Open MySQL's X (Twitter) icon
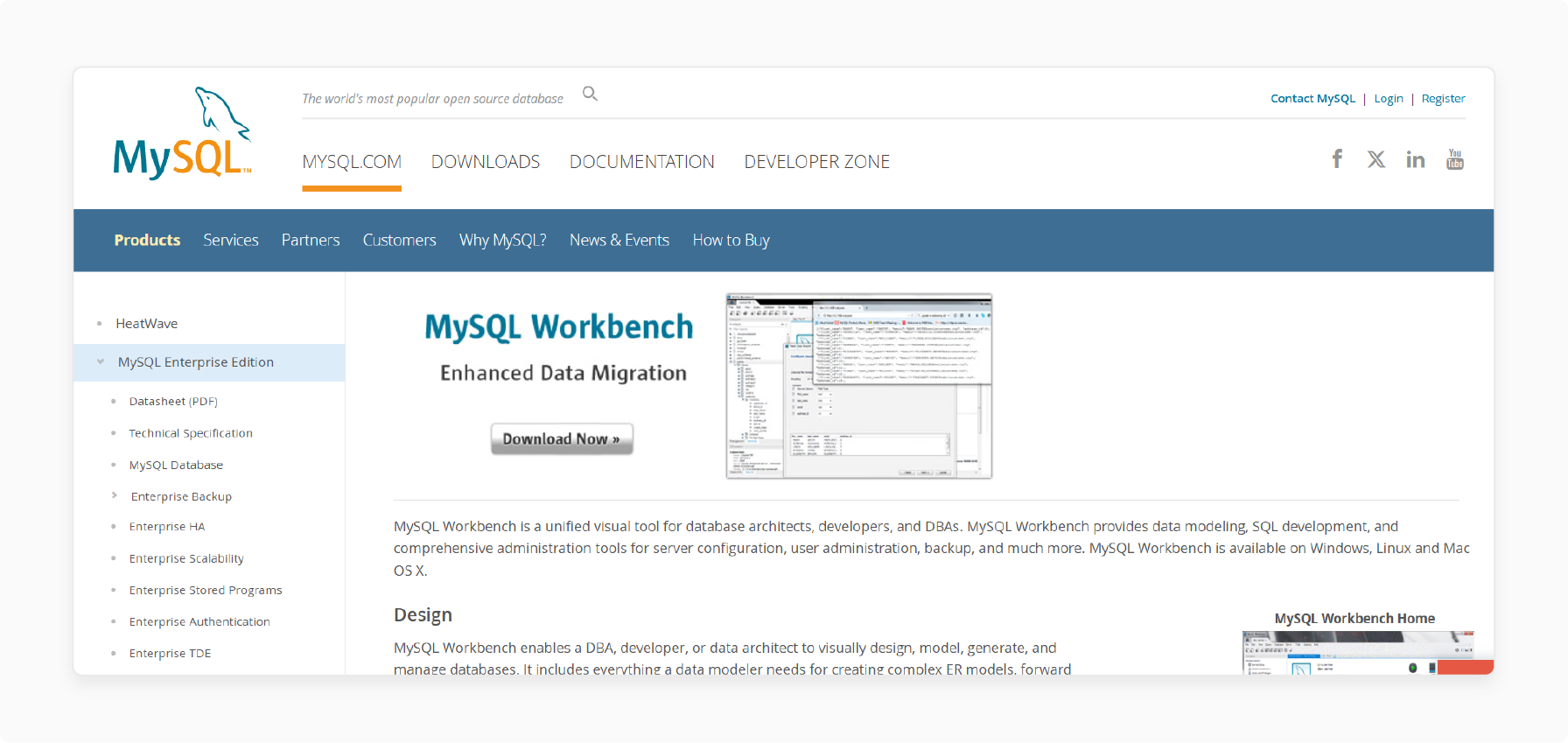The width and height of the screenshot is (1568, 743). pyautogui.click(x=1376, y=159)
